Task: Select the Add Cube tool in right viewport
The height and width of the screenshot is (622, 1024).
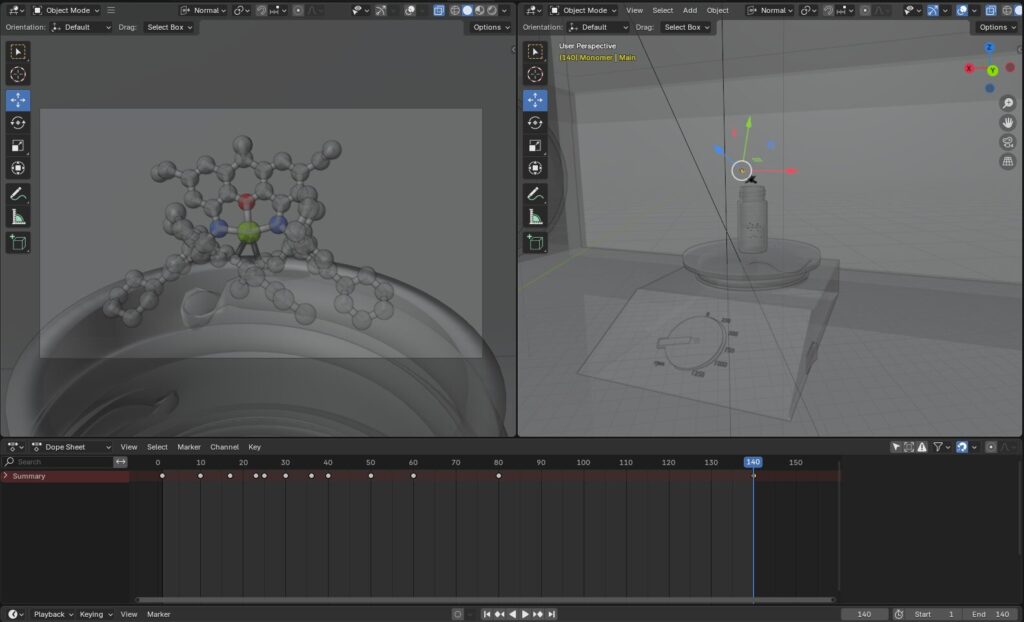Action: tap(535, 242)
